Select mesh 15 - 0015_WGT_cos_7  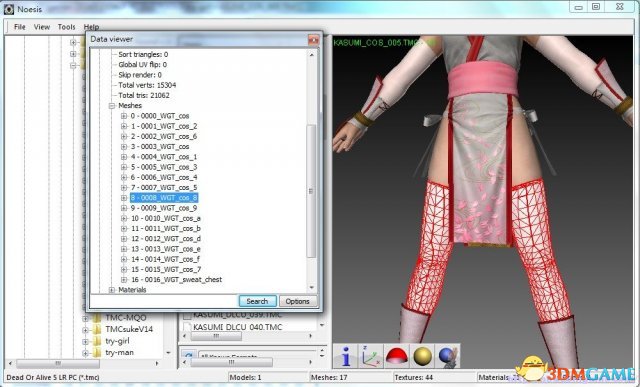pyautogui.click(x=166, y=269)
